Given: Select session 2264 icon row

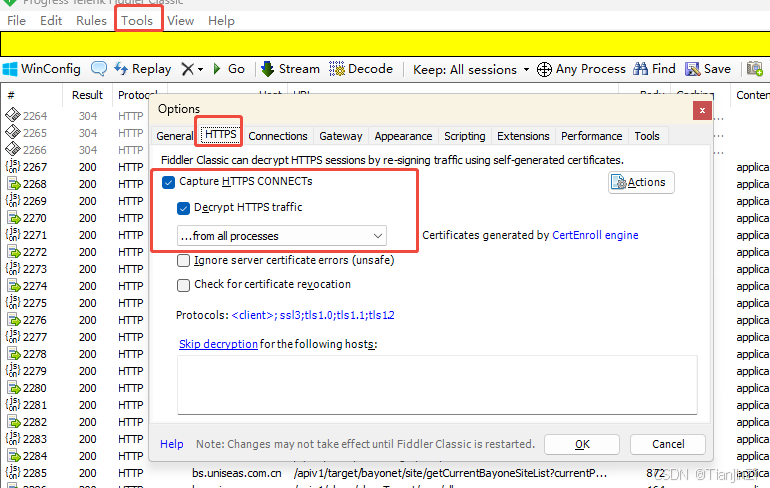Looking at the screenshot, I should point(13,115).
